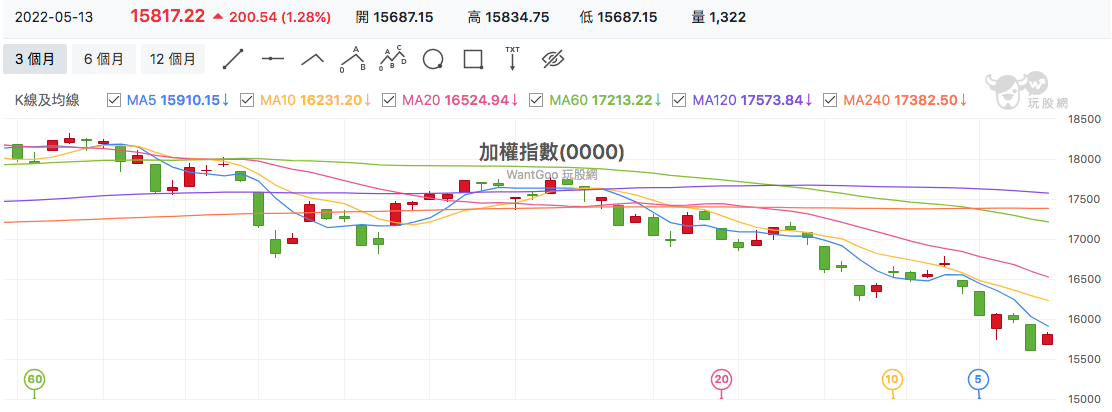This screenshot has height=412, width=1112.
Task: Click the volume 量 1,322
Action: [x=718, y=18]
